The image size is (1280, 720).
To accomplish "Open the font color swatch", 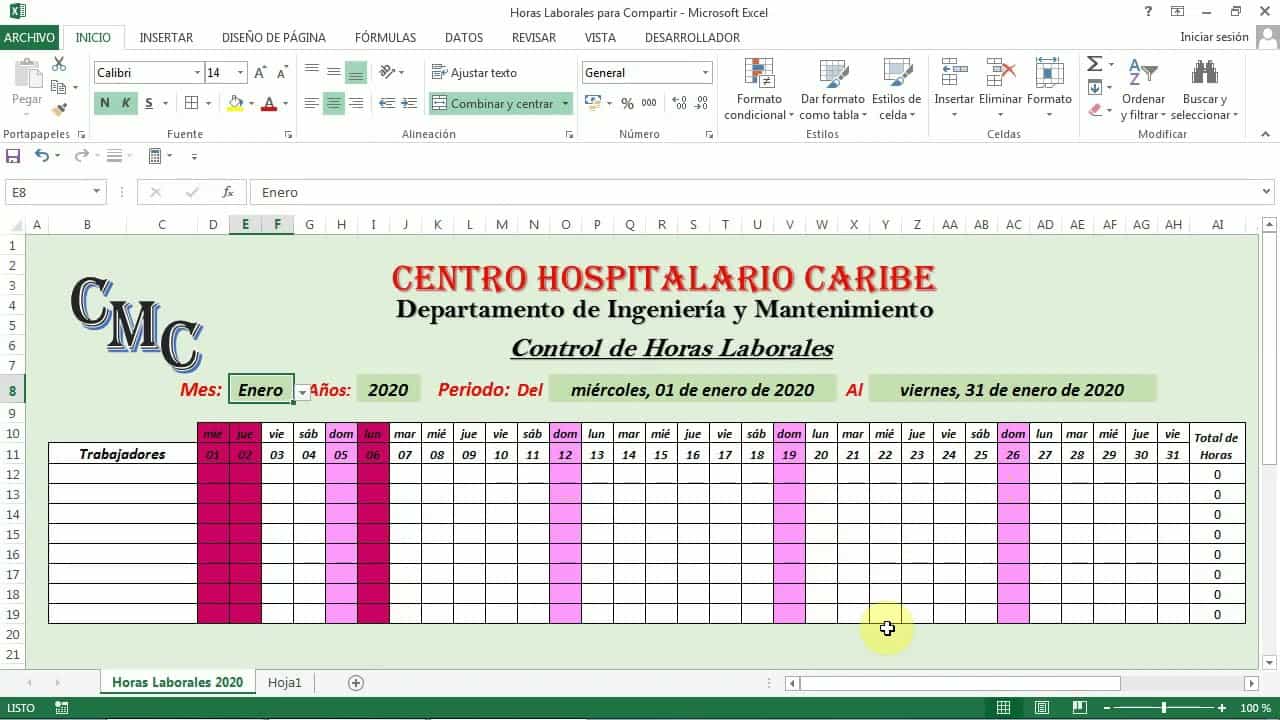I will point(270,104).
